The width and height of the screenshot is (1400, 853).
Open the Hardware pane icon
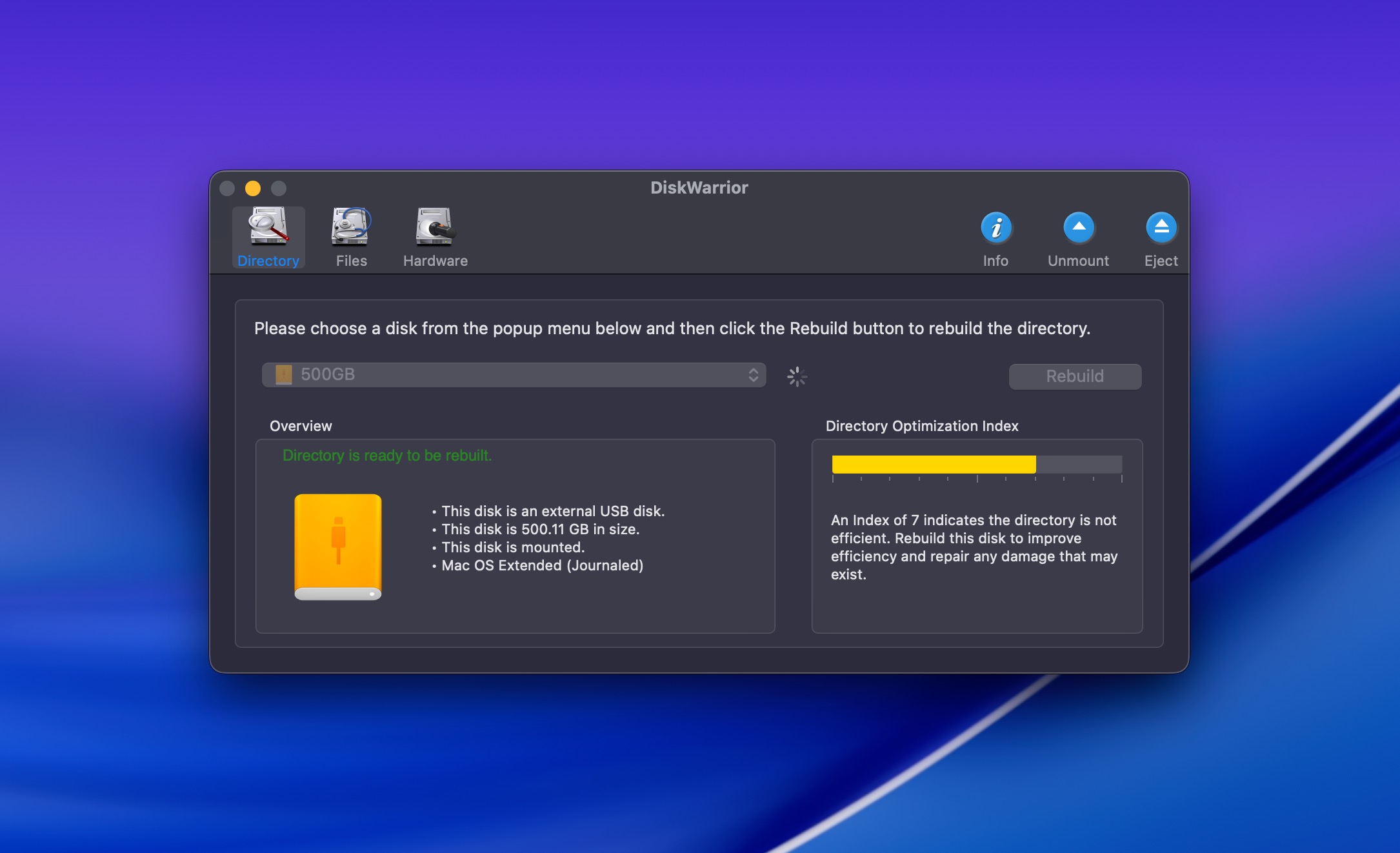pos(435,226)
